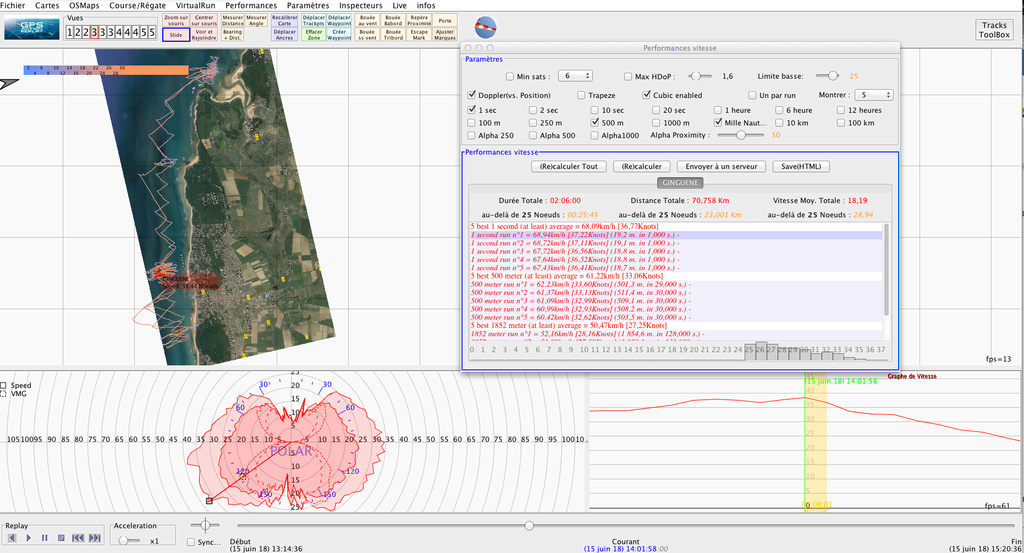Check the Alpha 500 option

click(x=533, y=135)
